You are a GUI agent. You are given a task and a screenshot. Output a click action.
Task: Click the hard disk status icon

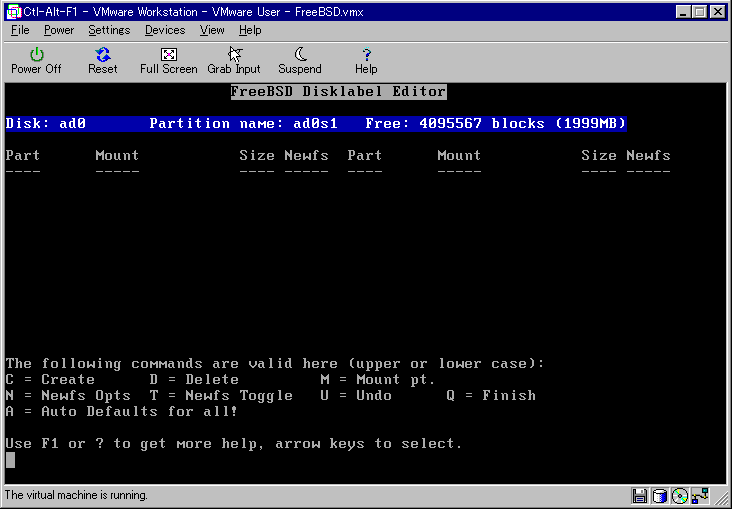[x=660, y=496]
